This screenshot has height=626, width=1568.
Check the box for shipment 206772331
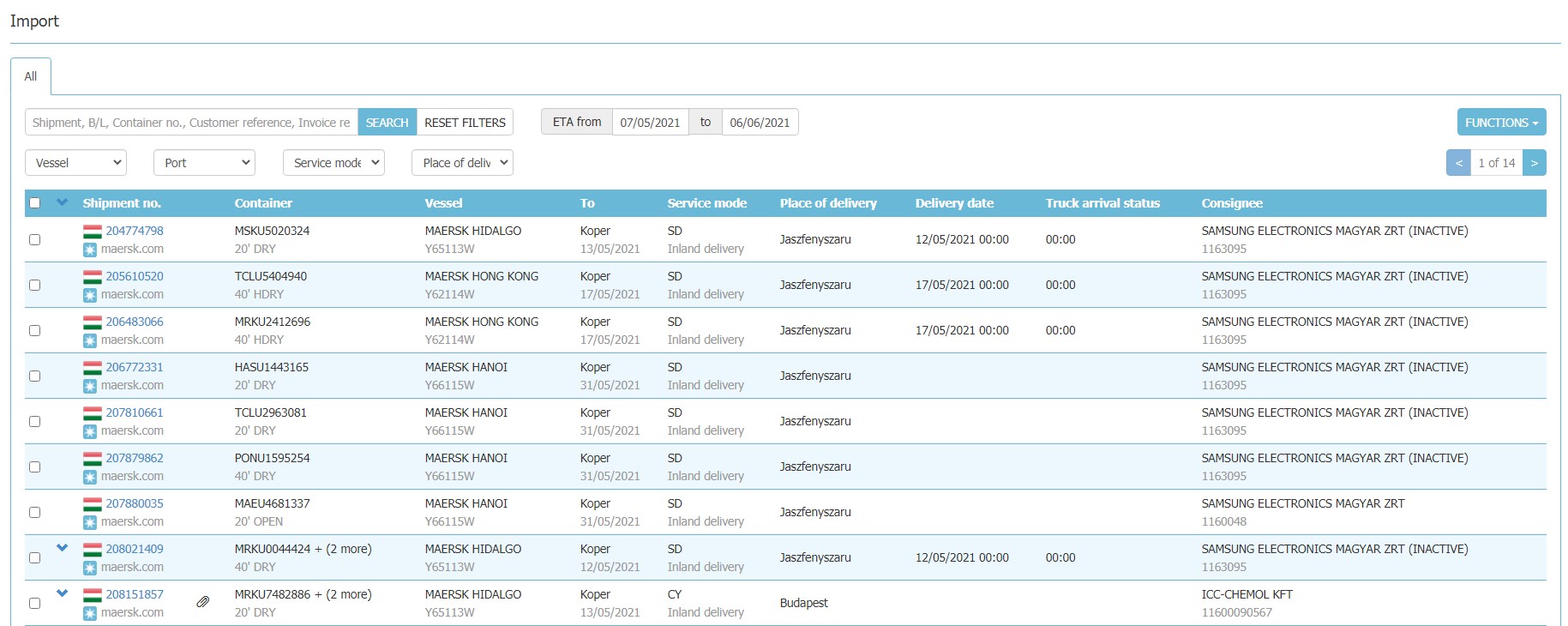[x=35, y=376]
